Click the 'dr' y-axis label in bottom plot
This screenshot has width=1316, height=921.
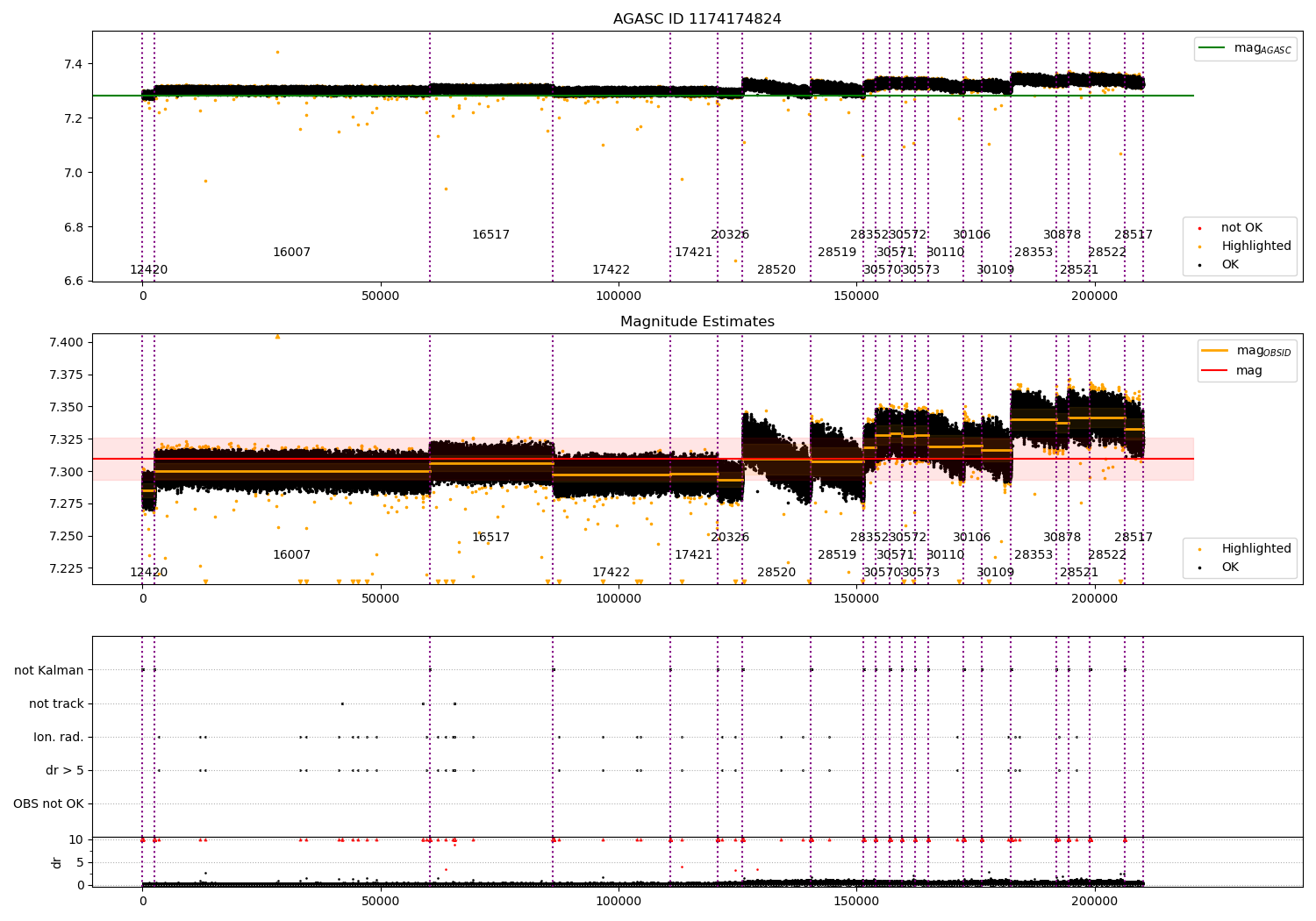tap(57, 862)
